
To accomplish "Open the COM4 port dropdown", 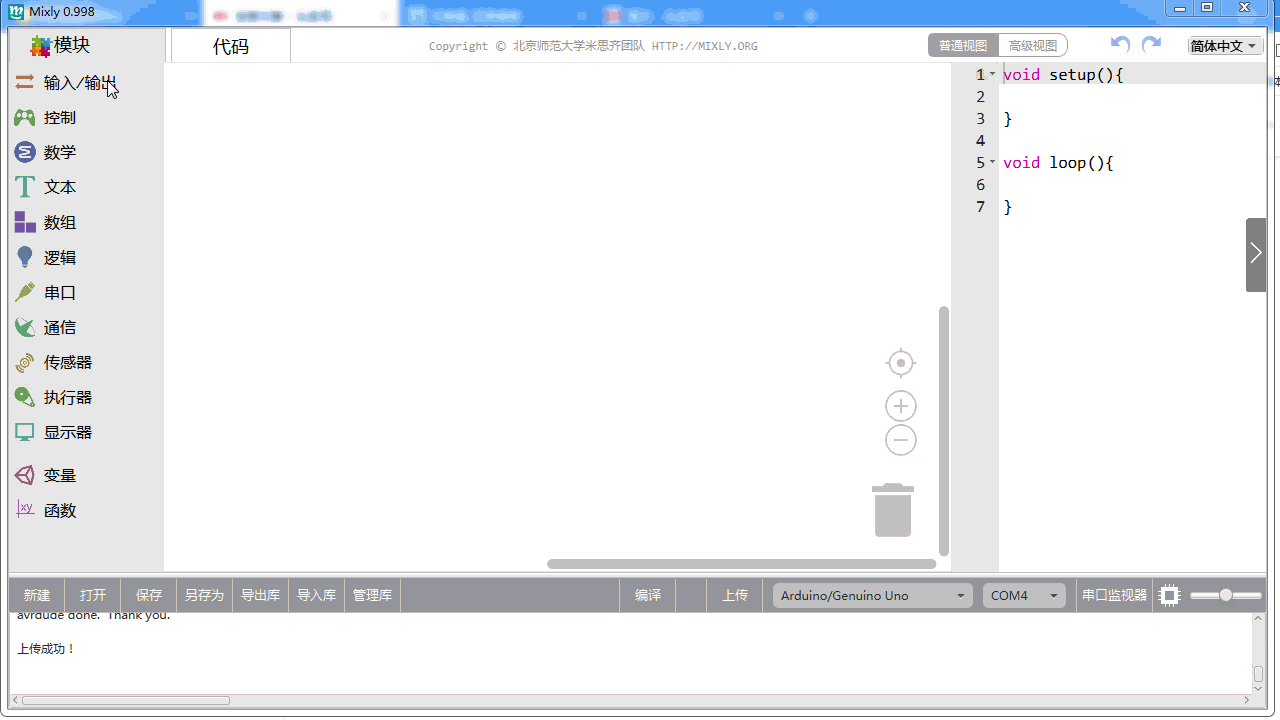I will [x=1025, y=596].
